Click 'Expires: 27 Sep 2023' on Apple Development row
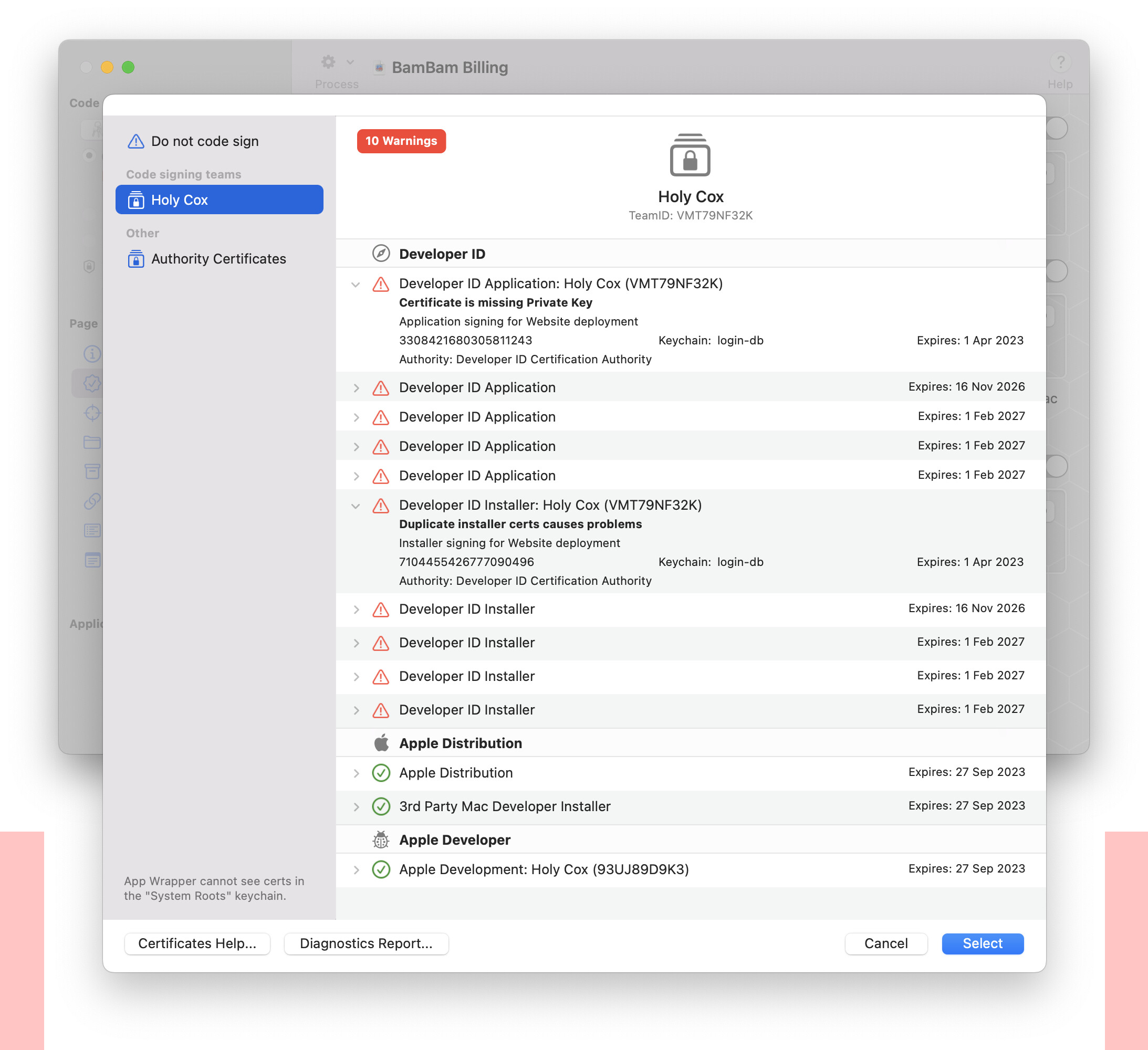The image size is (1148, 1050). [966, 868]
